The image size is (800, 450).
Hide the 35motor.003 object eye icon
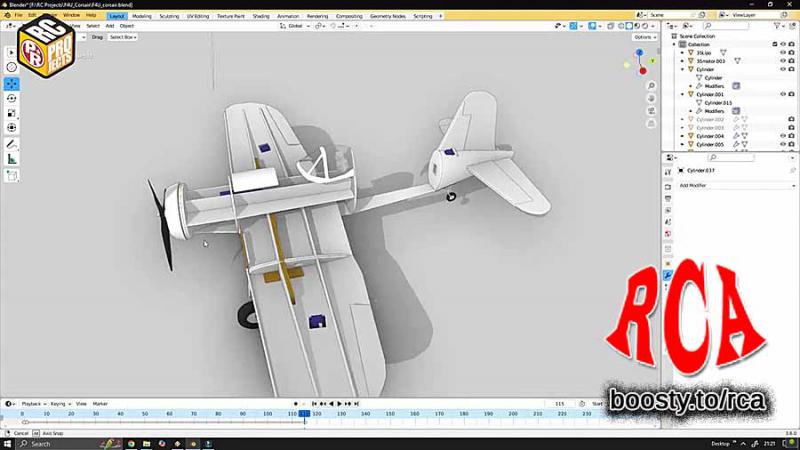(x=783, y=61)
